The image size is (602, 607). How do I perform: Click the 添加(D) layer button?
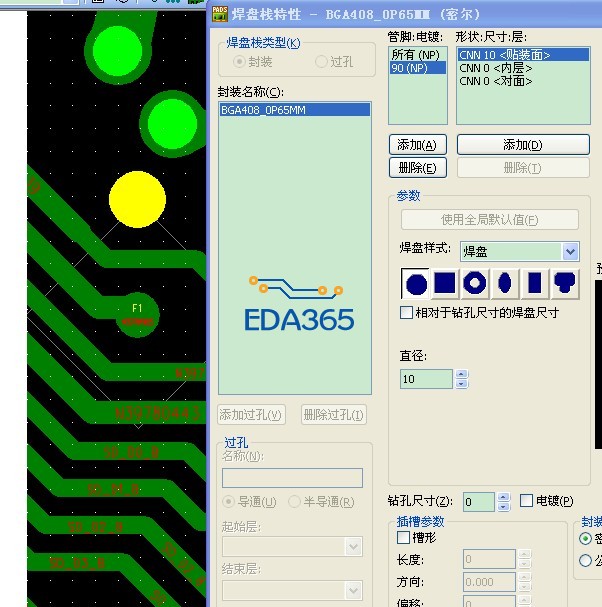[523, 145]
